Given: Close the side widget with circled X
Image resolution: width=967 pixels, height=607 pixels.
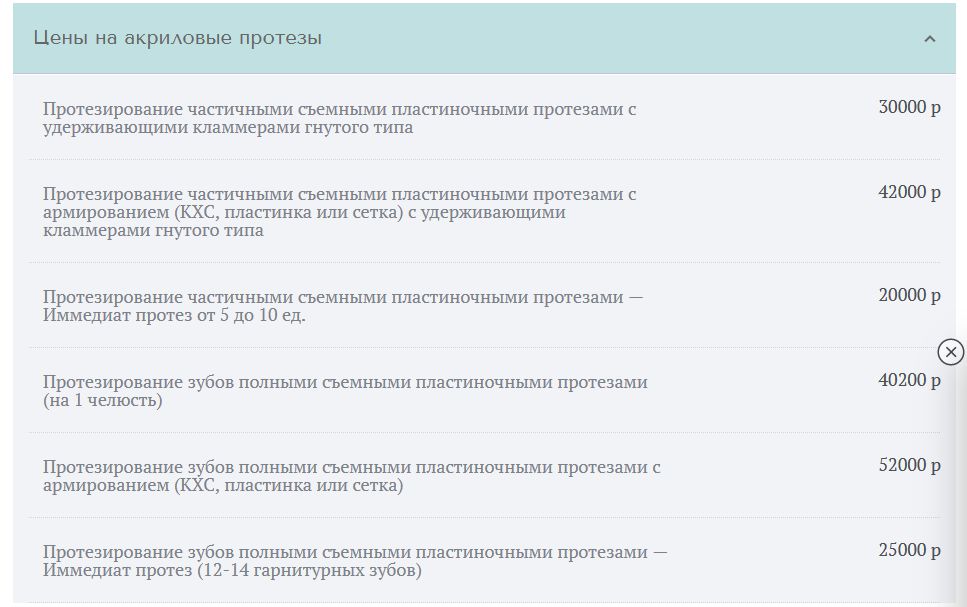Looking at the screenshot, I should point(950,352).
